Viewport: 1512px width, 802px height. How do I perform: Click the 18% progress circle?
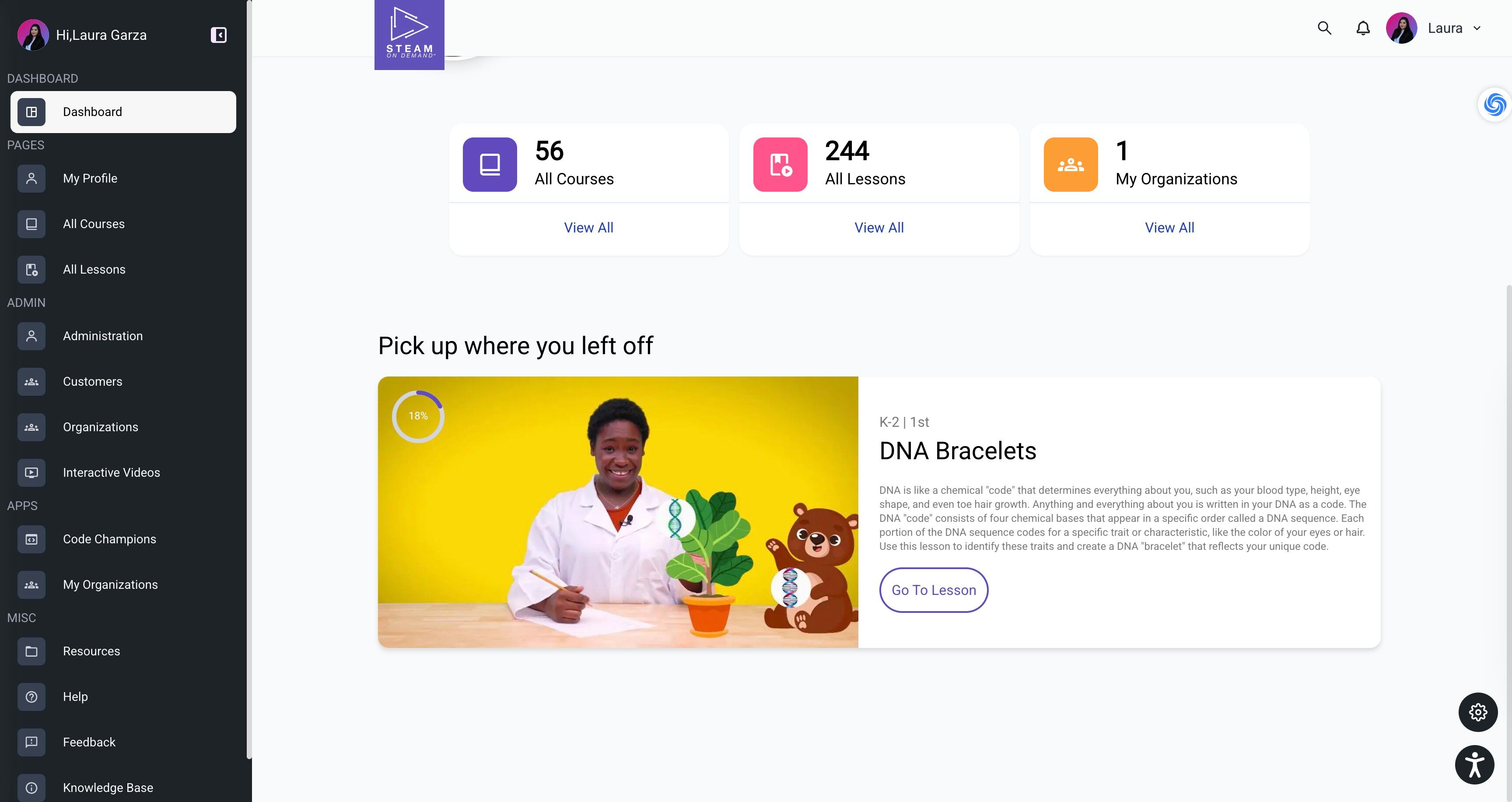coord(418,416)
